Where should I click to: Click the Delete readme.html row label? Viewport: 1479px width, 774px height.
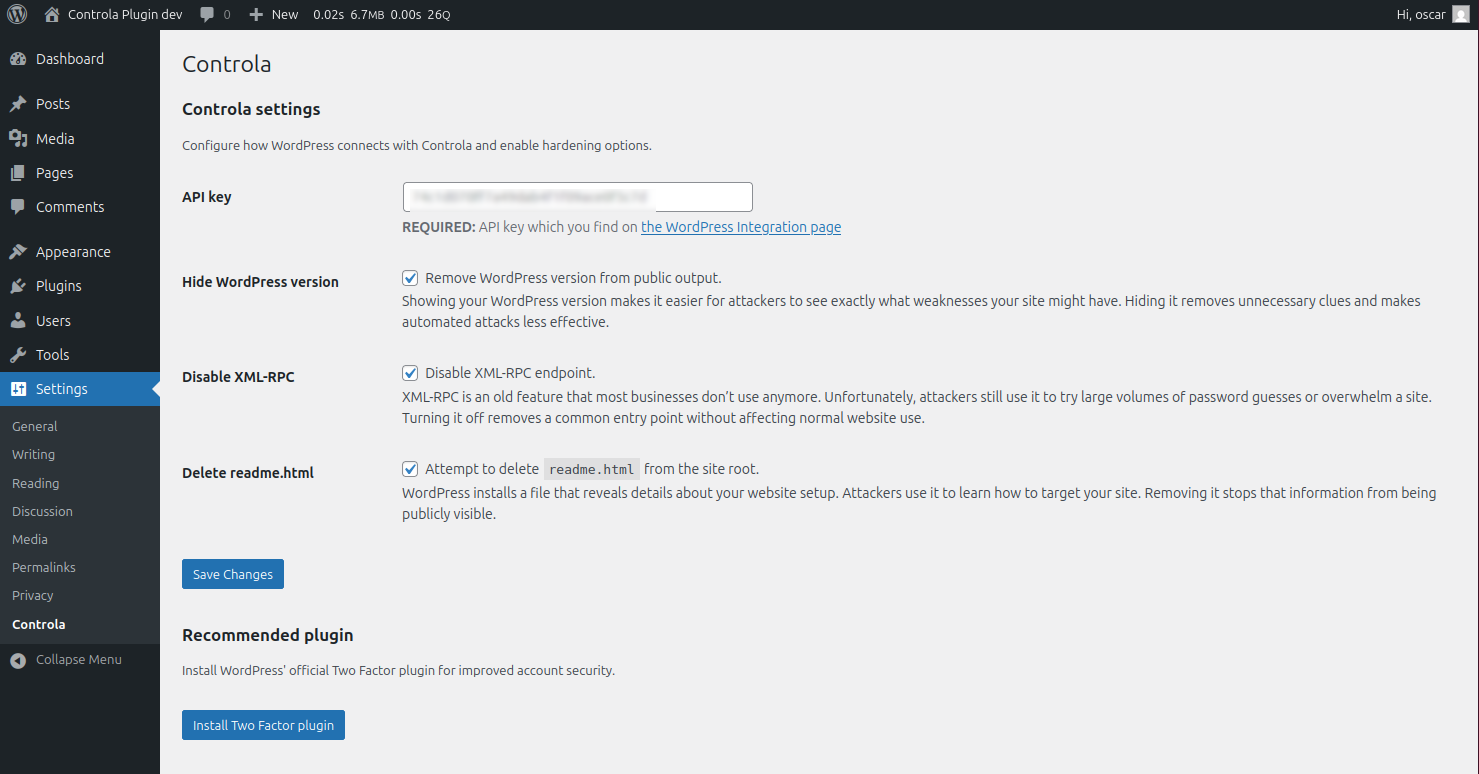coord(248,473)
